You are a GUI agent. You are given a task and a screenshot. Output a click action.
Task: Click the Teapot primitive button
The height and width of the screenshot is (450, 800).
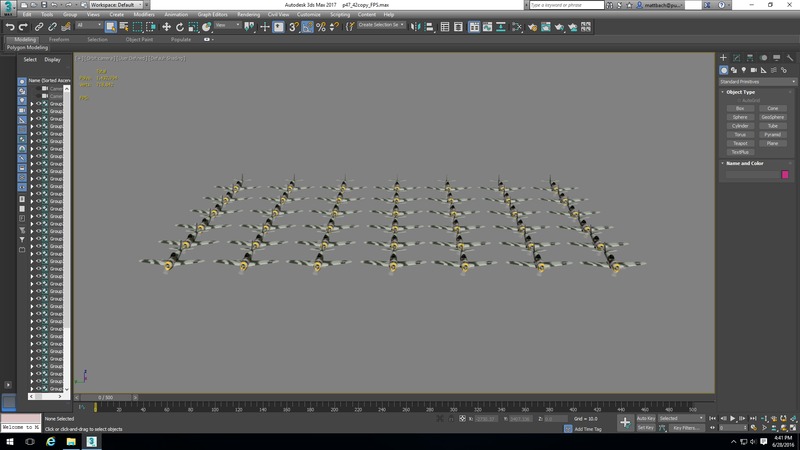pos(740,143)
